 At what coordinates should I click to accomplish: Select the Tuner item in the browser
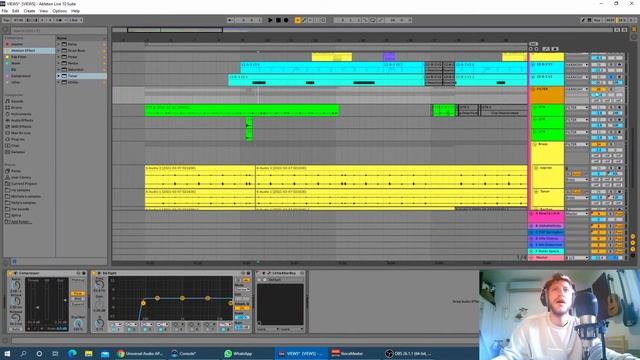click(x=81, y=76)
